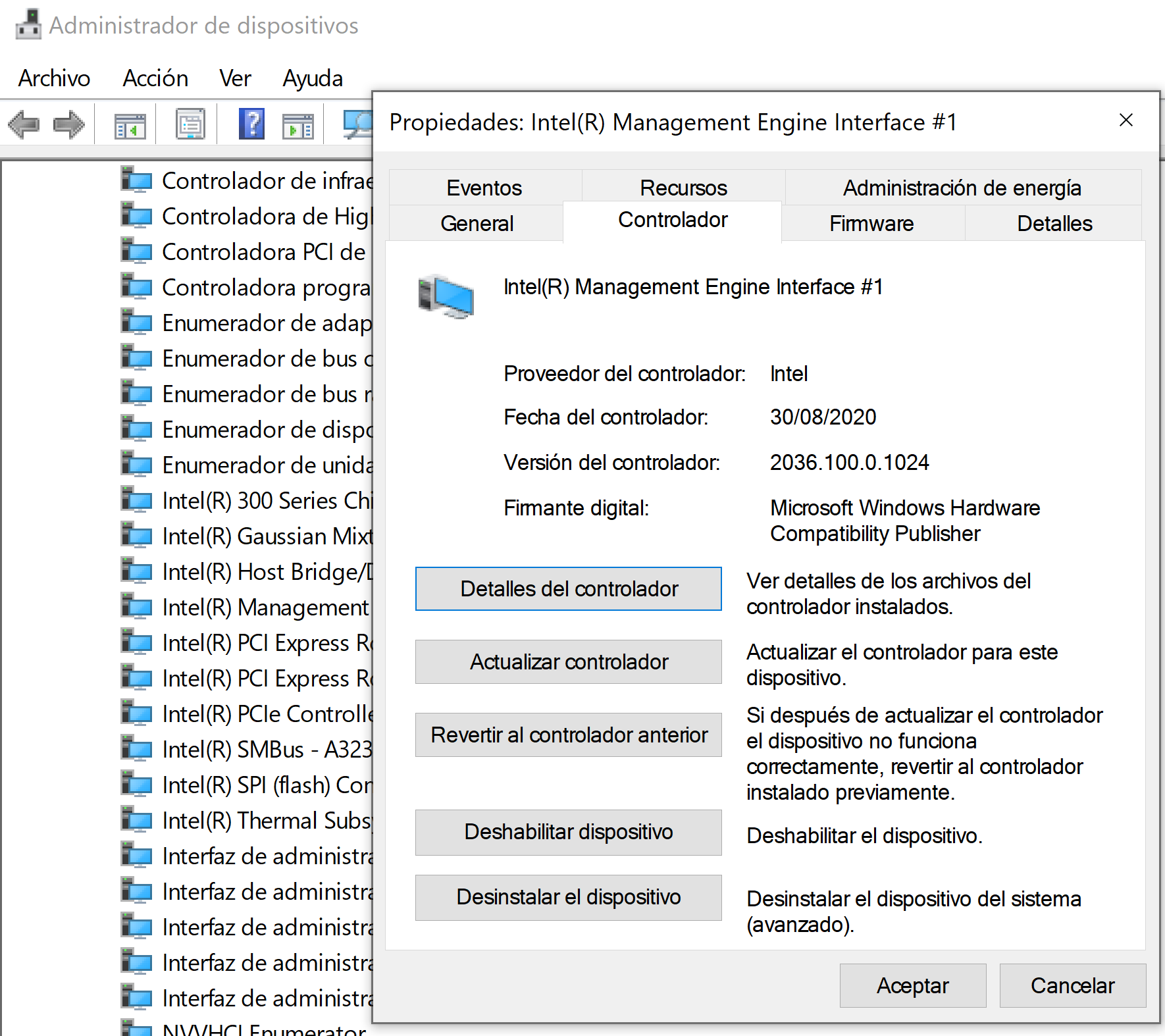Click the back arrow in the toolbar
The width and height of the screenshot is (1165, 1036).
(24, 124)
